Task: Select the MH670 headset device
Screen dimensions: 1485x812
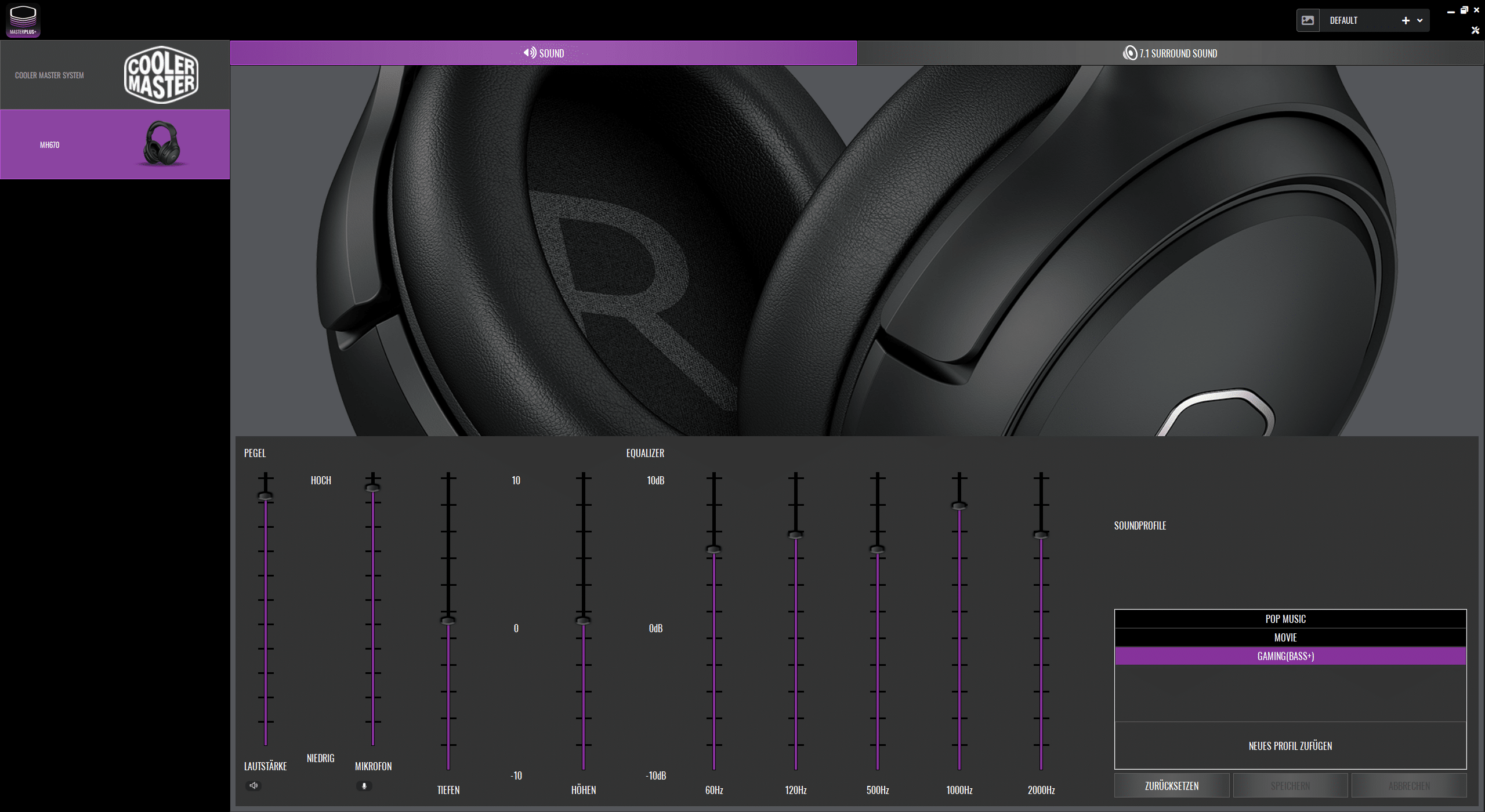Action: point(115,144)
